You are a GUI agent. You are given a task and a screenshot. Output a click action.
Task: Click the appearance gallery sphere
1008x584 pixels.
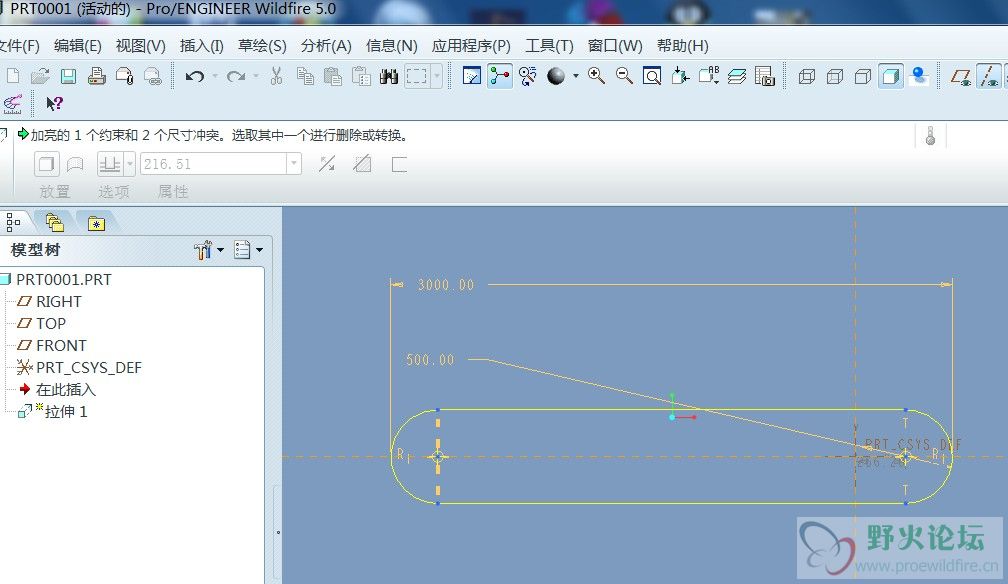pyautogui.click(x=556, y=76)
